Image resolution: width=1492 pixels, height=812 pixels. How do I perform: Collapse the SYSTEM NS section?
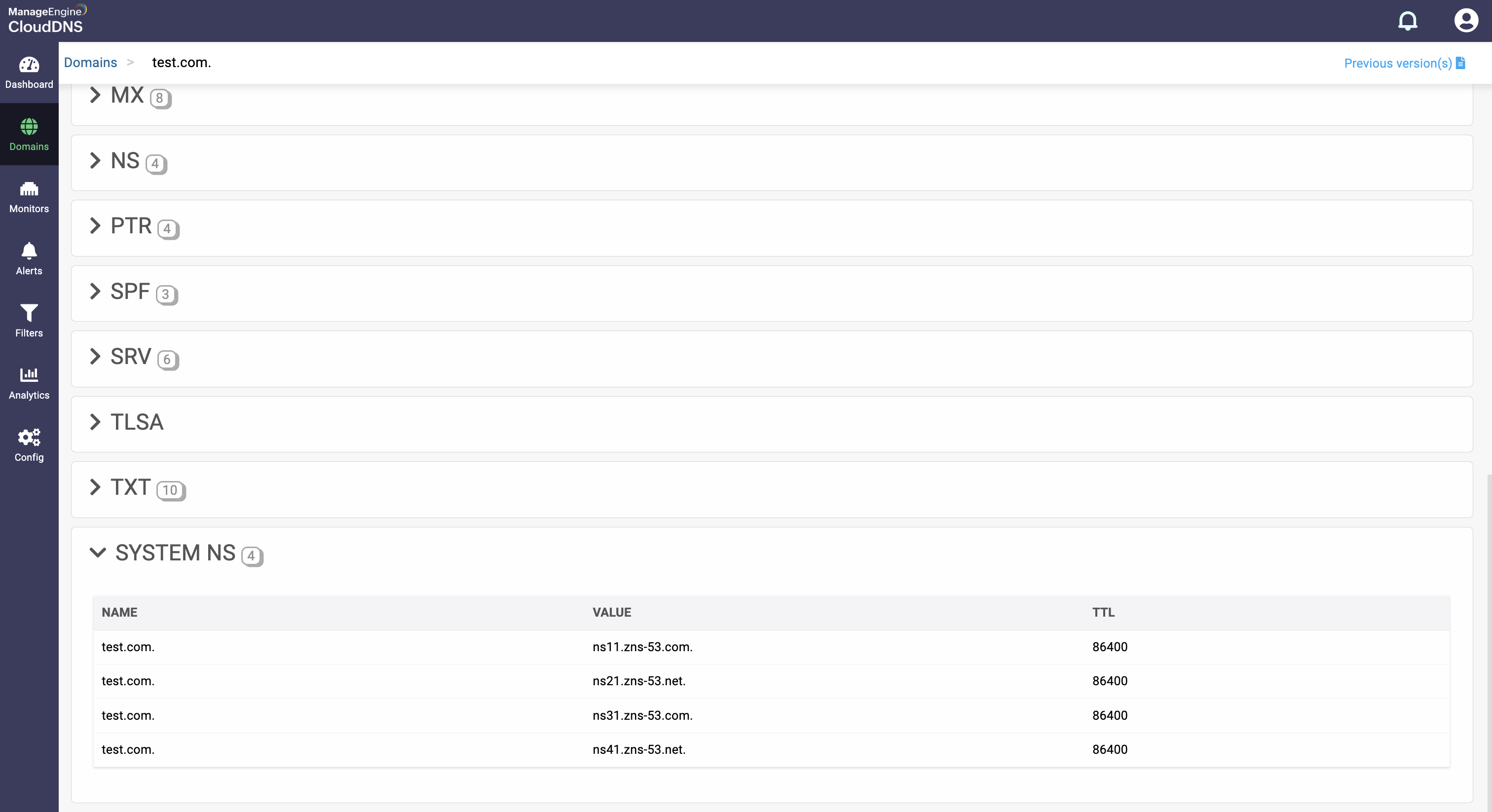pyautogui.click(x=98, y=553)
